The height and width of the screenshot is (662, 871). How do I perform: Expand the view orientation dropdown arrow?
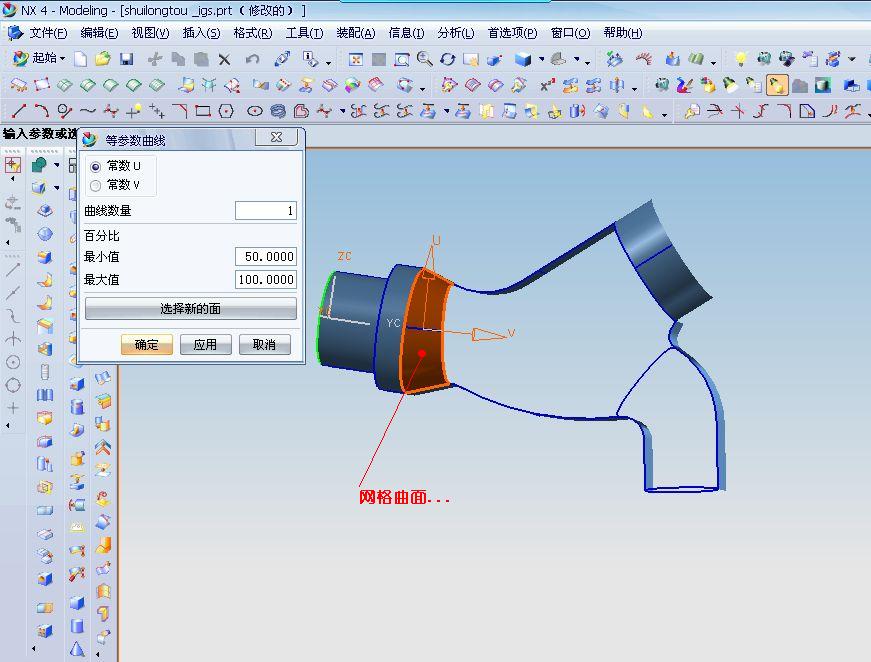point(577,58)
